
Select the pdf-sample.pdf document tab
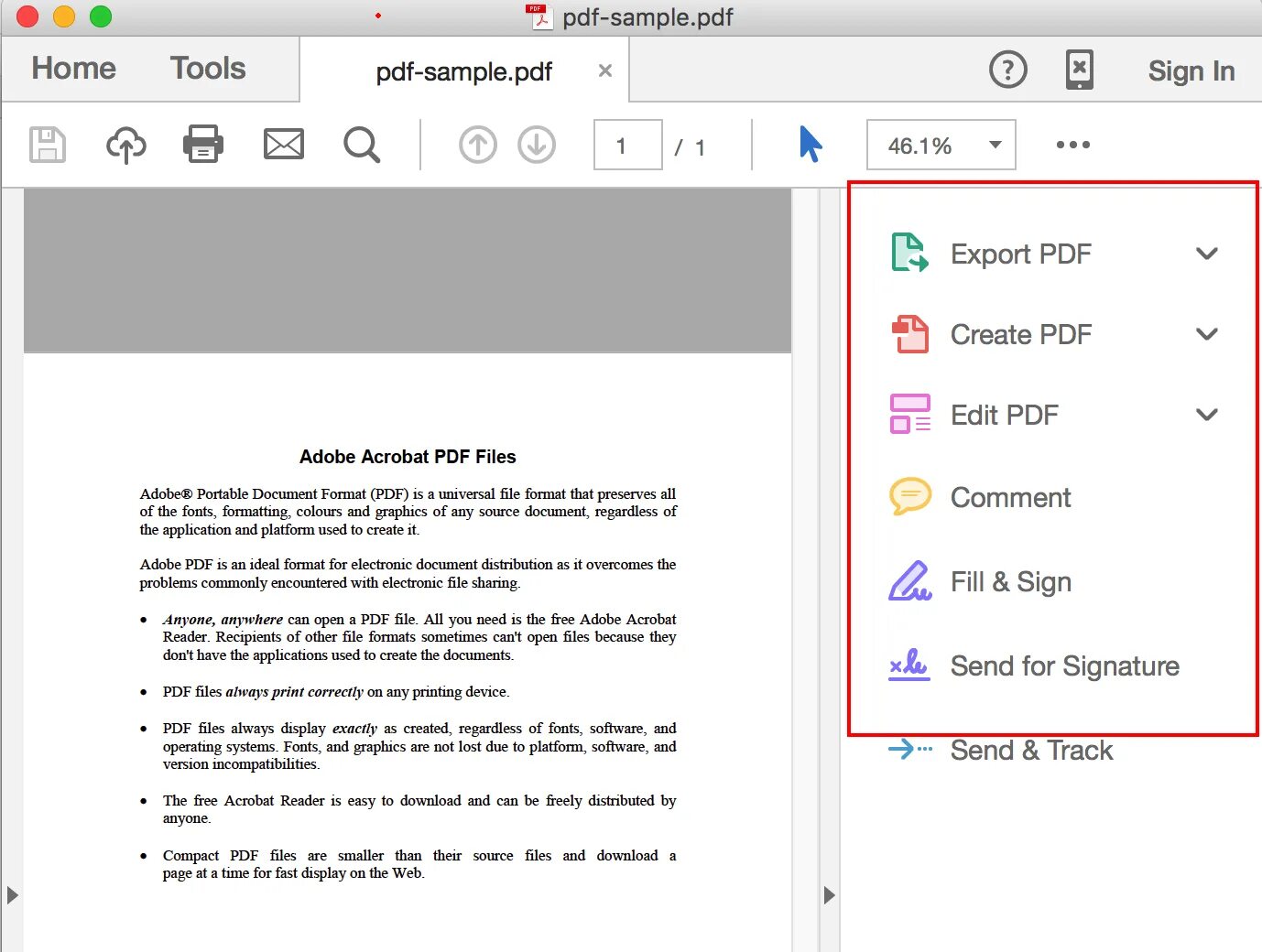point(464,71)
